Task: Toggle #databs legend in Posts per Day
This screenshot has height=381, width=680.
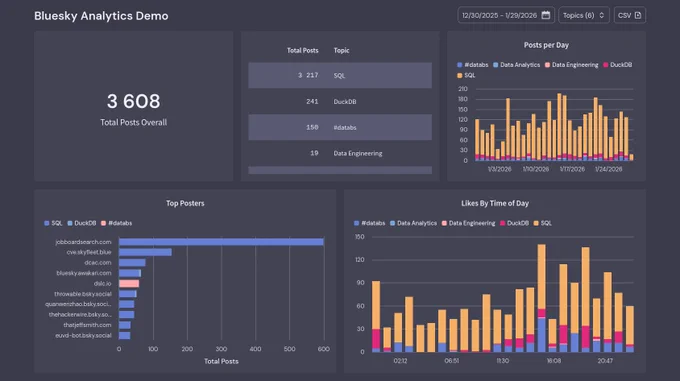Action: [472, 65]
